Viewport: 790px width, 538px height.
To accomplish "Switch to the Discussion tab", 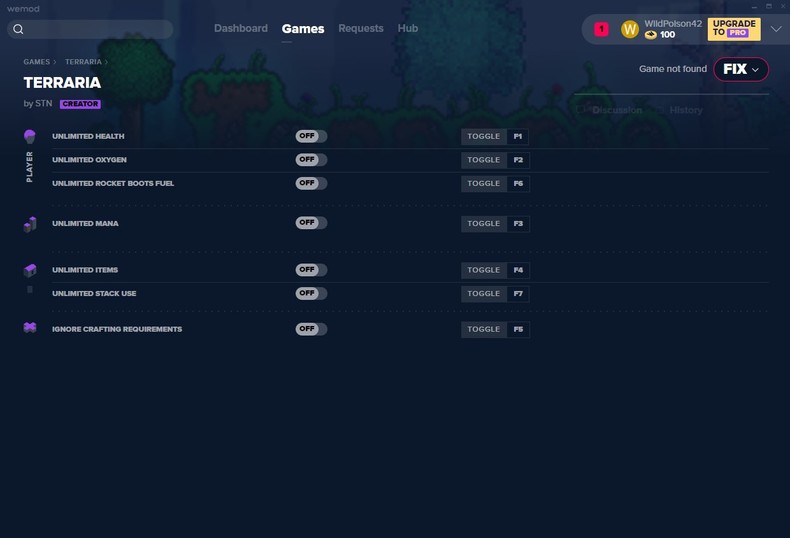I will point(617,110).
